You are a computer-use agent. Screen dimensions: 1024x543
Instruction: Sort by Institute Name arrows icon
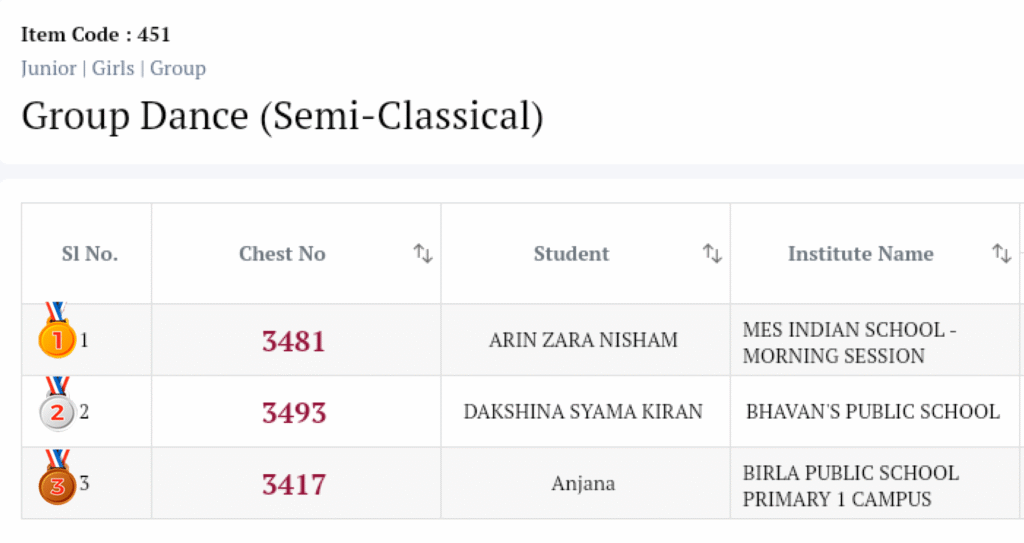(x=1001, y=254)
